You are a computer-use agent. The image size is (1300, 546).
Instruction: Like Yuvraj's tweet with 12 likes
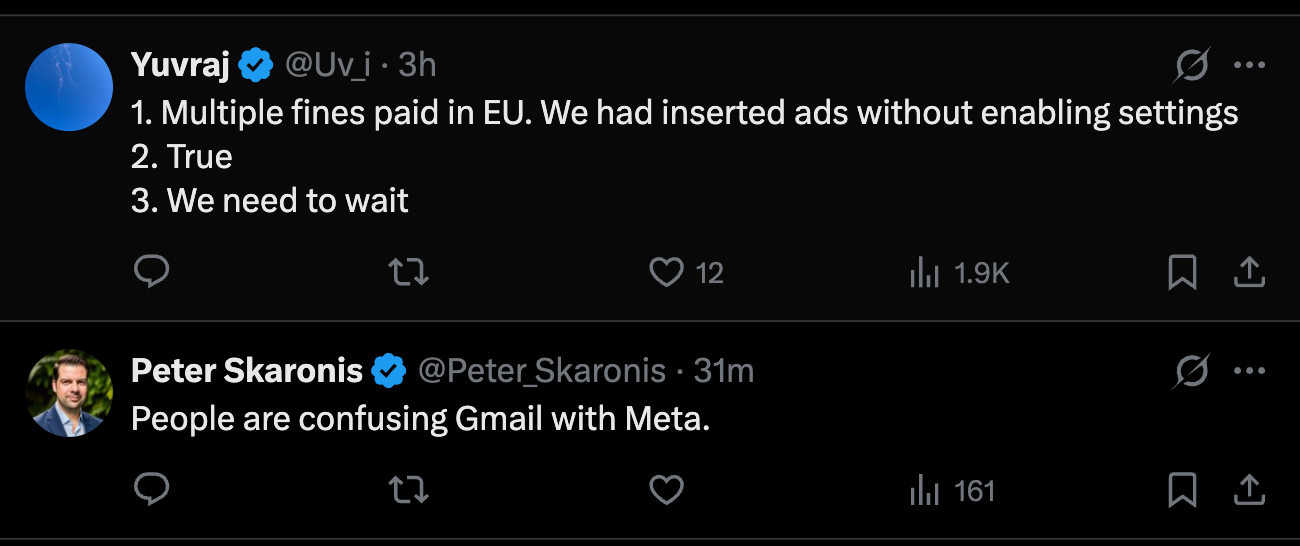coord(667,272)
